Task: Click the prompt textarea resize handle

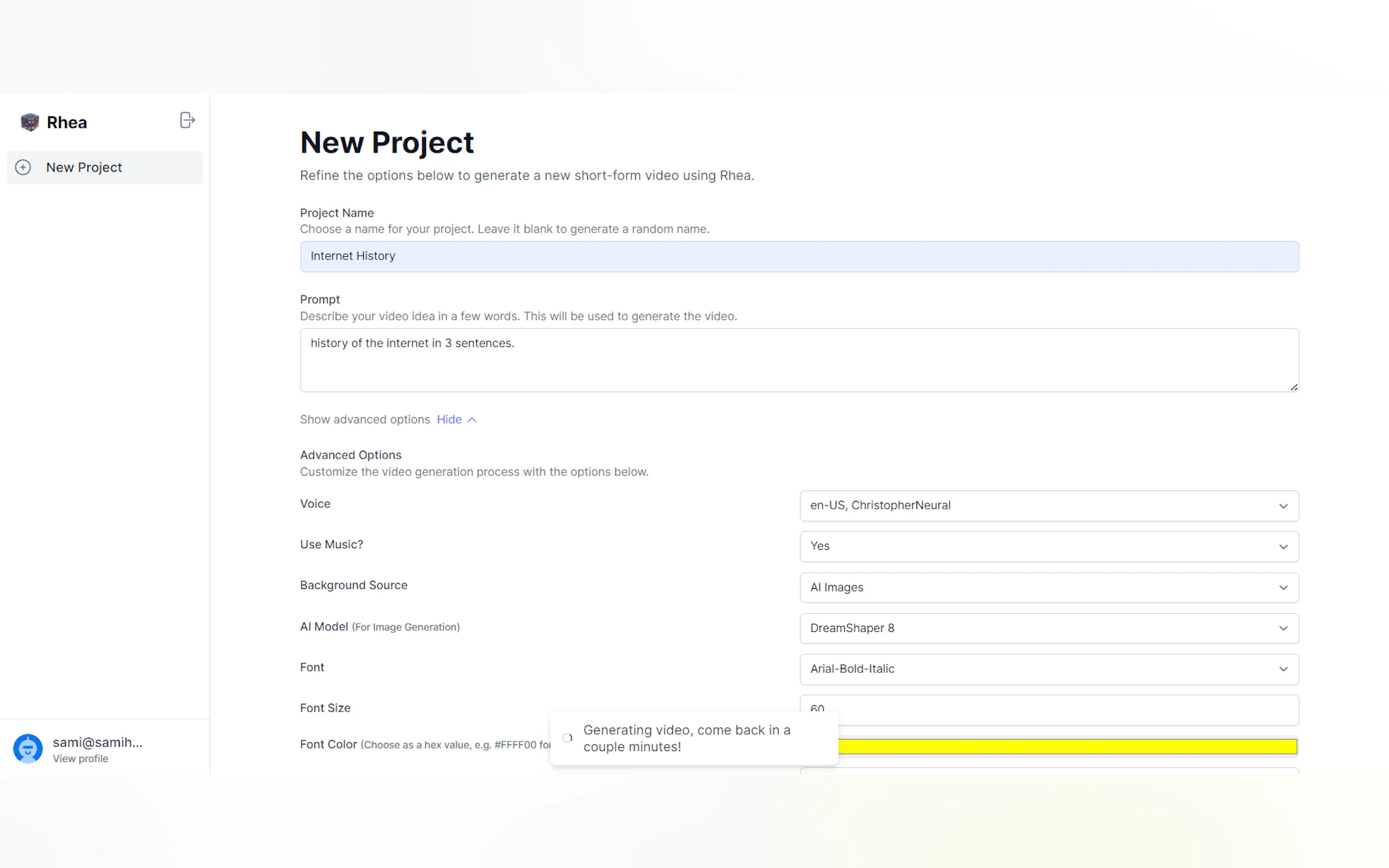Action: pyautogui.click(x=1293, y=388)
